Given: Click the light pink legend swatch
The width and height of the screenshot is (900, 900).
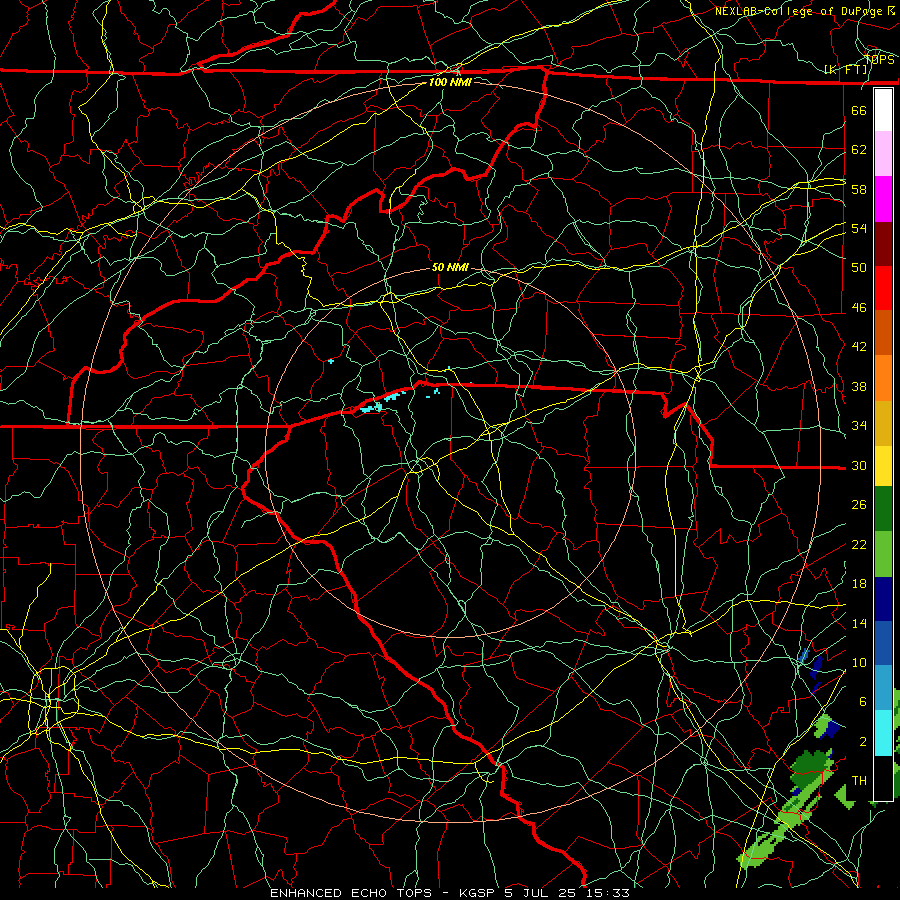Looking at the screenshot, I should point(883,154).
